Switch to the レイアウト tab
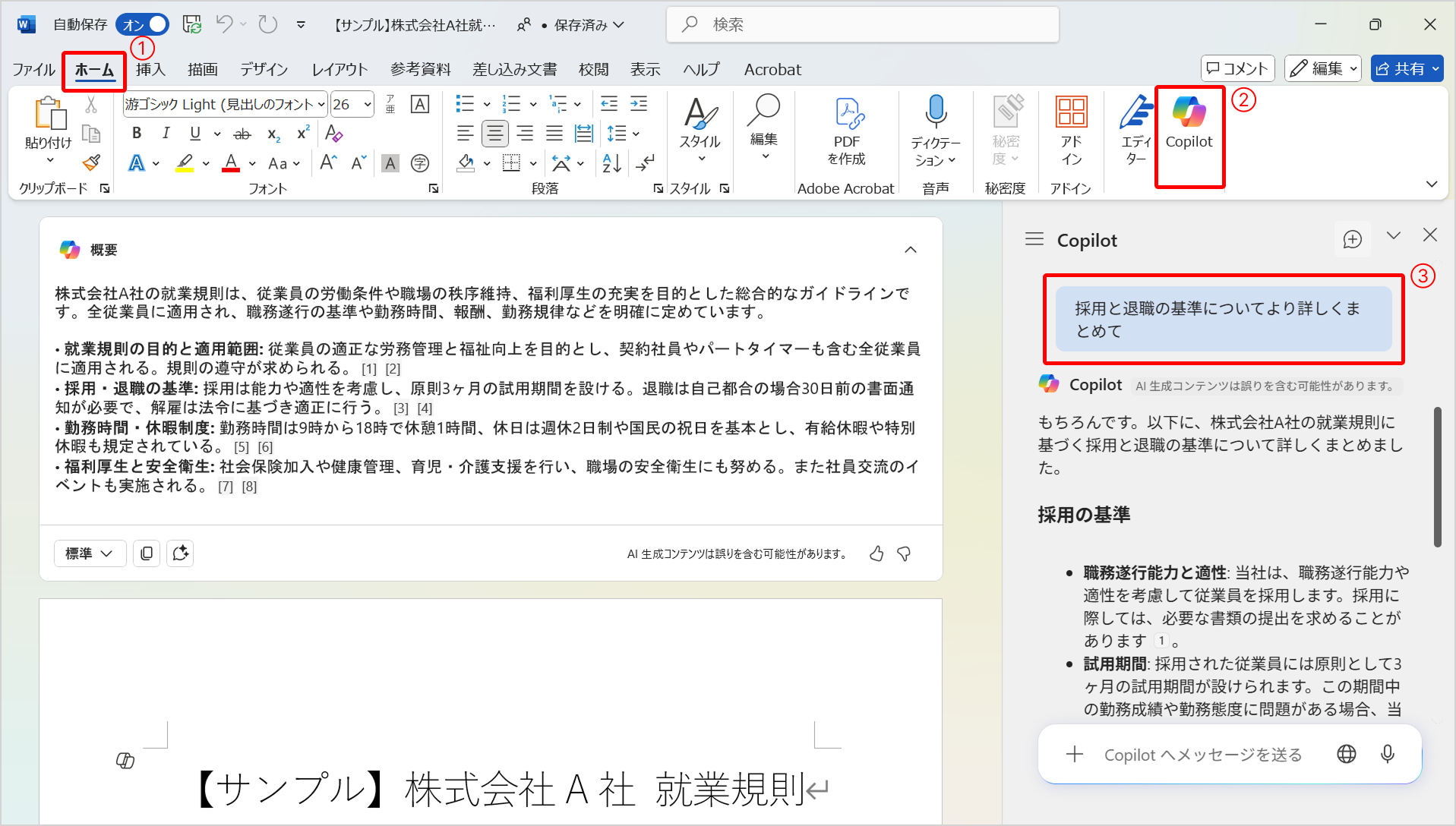The image size is (1456, 826). (x=340, y=69)
